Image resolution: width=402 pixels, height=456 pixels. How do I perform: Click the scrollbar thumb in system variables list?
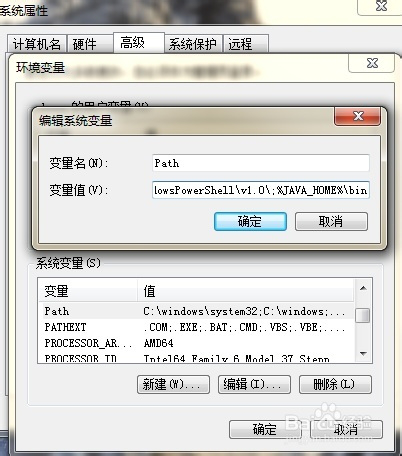coord(362,315)
